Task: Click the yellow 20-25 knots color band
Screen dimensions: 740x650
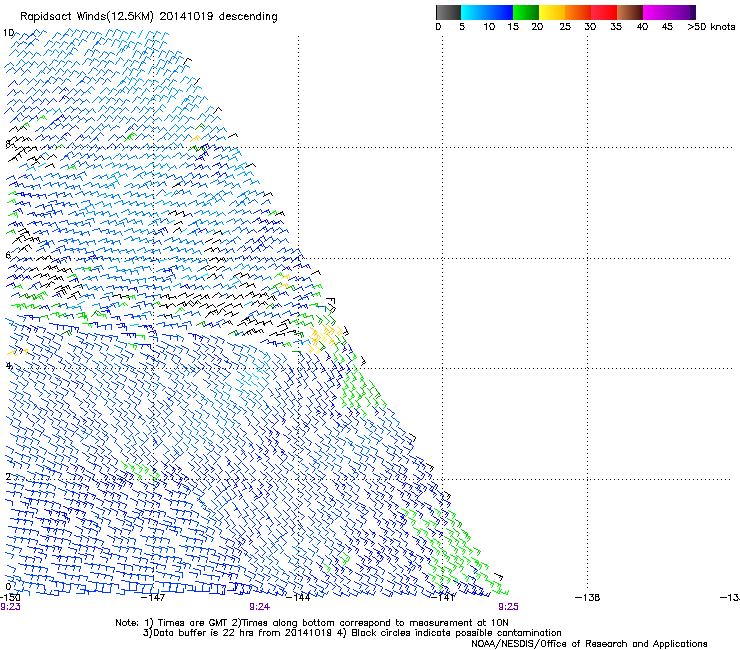Action: (552, 12)
